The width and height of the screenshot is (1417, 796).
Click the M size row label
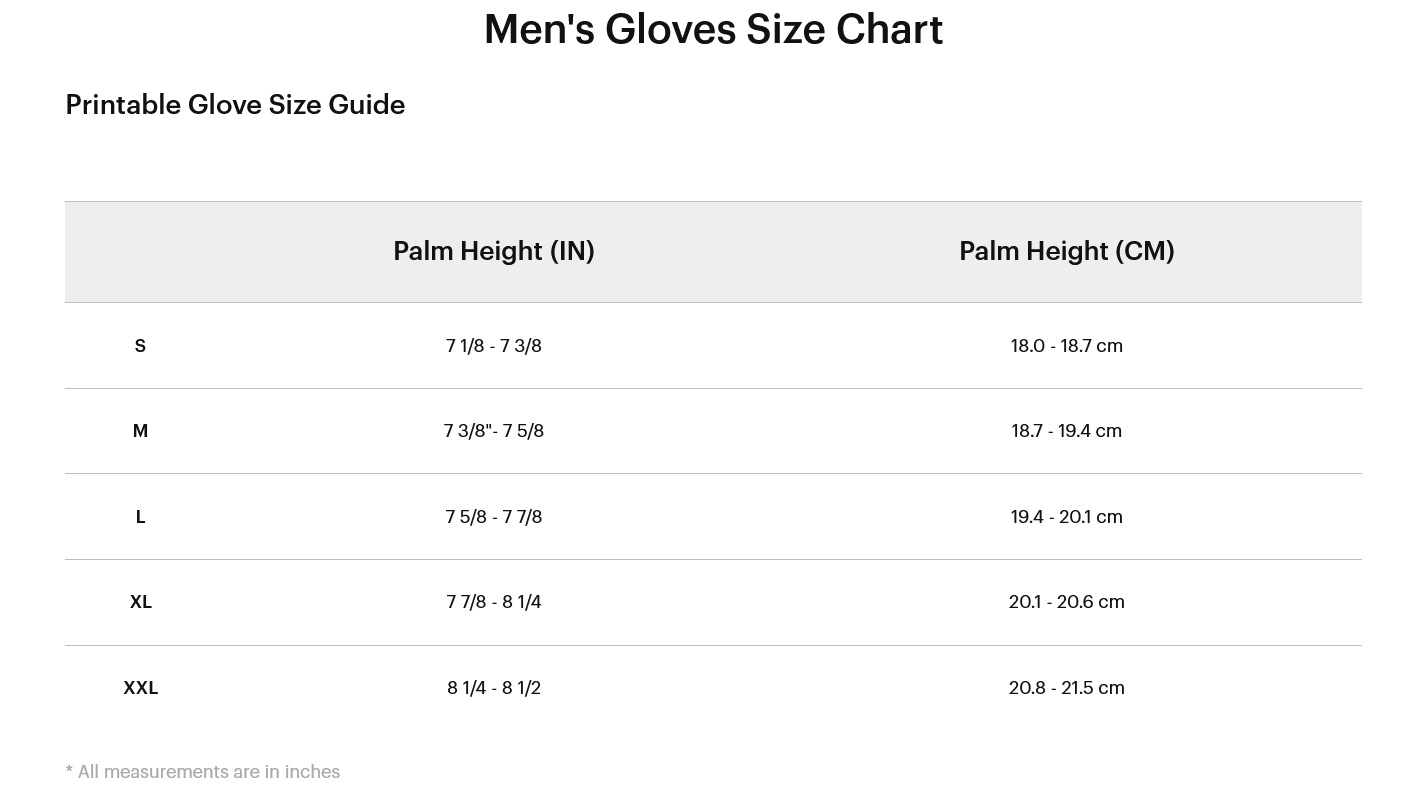[140, 431]
